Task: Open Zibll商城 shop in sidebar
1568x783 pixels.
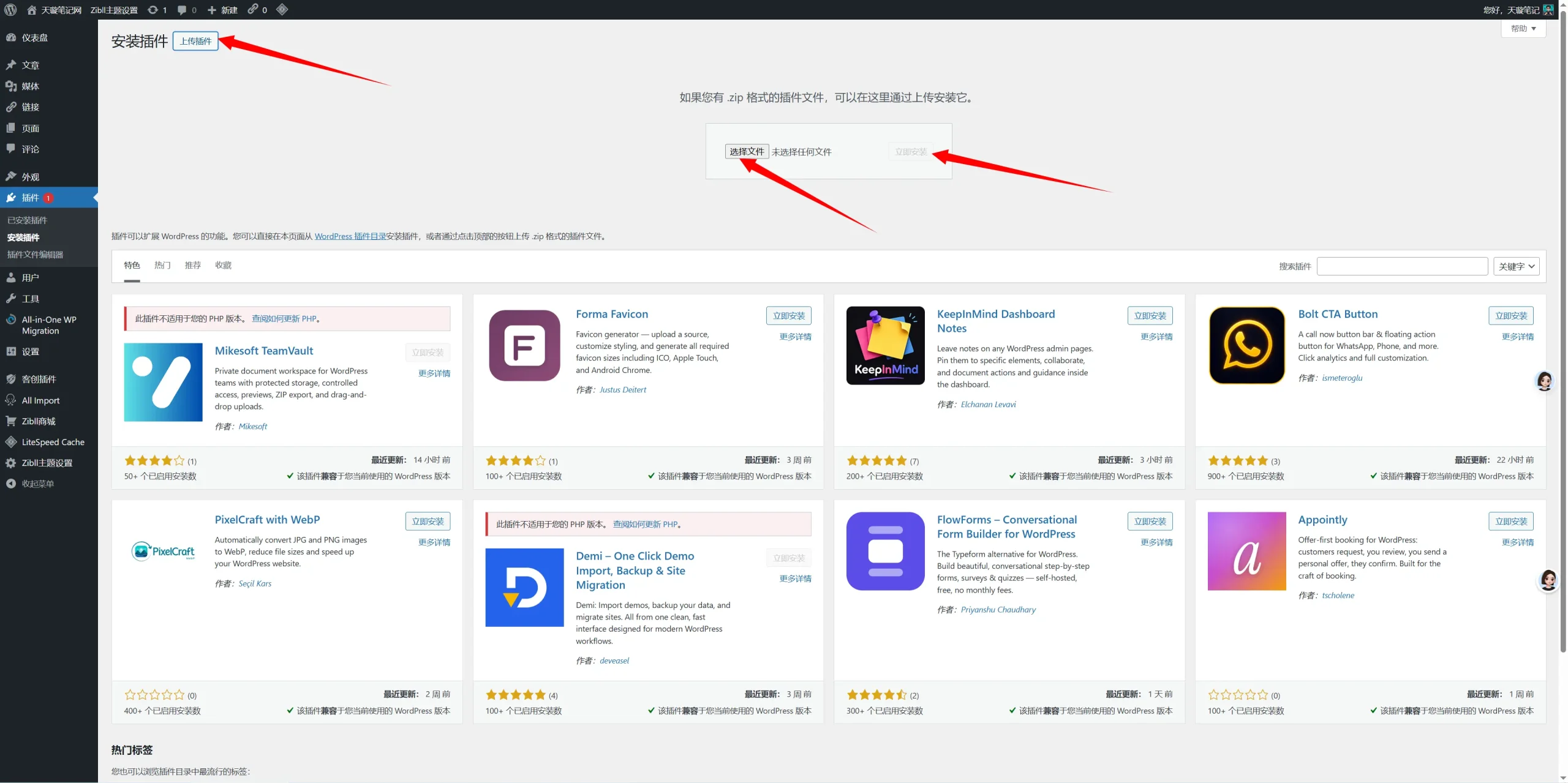Action: [49, 421]
